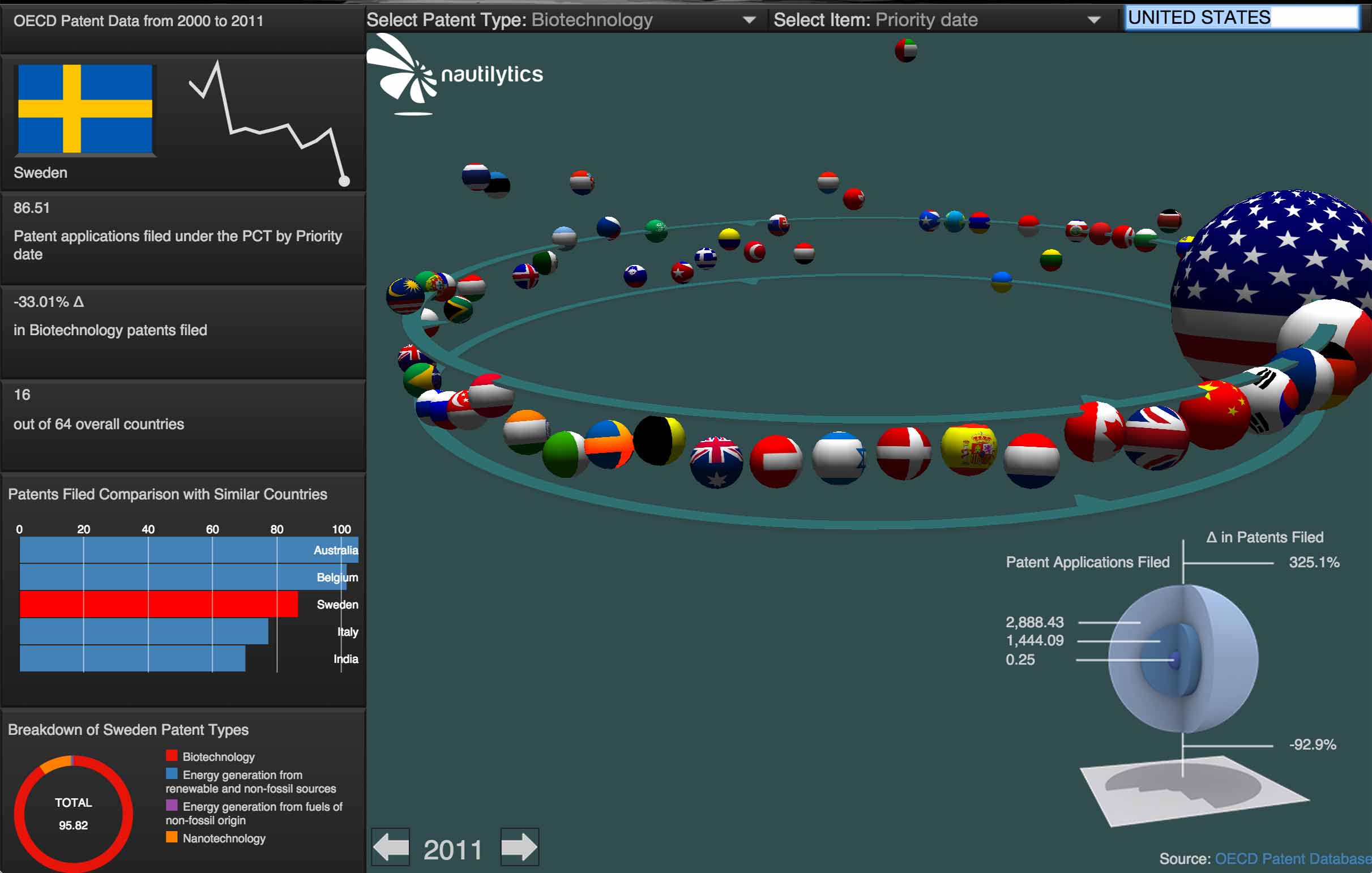Select the United Arab Emirates flag sphere
Image resolution: width=1372 pixels, height=873 pixels.
[x=906, y=50]
